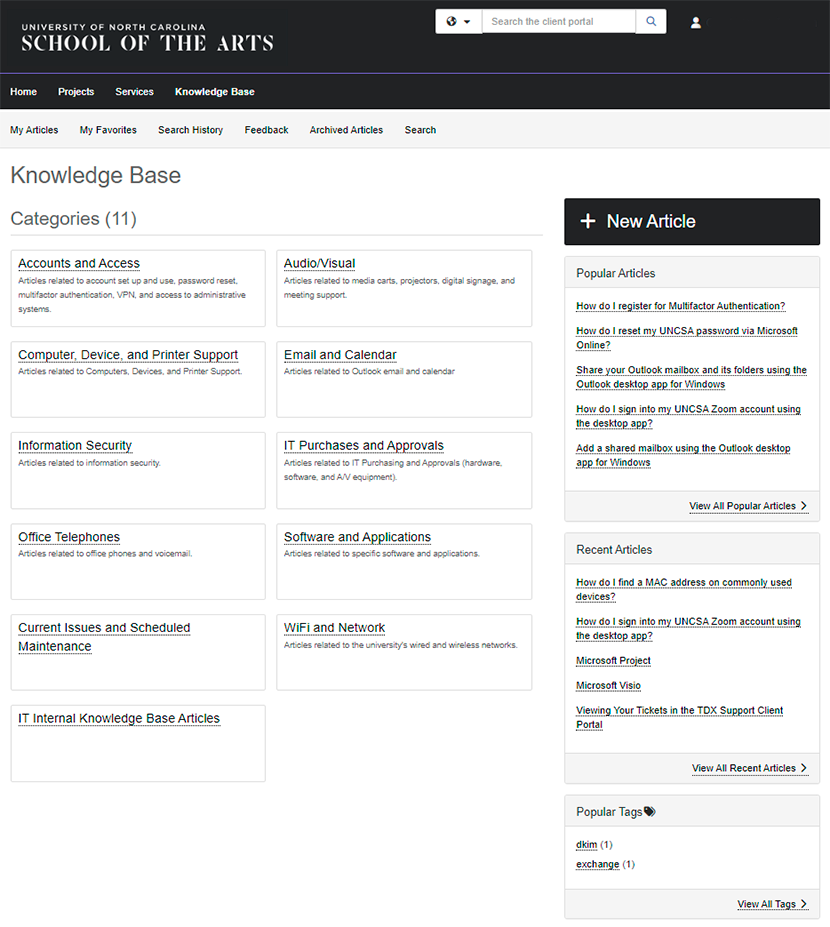The width and height of the screenshot is (830, 927).
Task: Open the Accounts and Access category
Action: 78,263
